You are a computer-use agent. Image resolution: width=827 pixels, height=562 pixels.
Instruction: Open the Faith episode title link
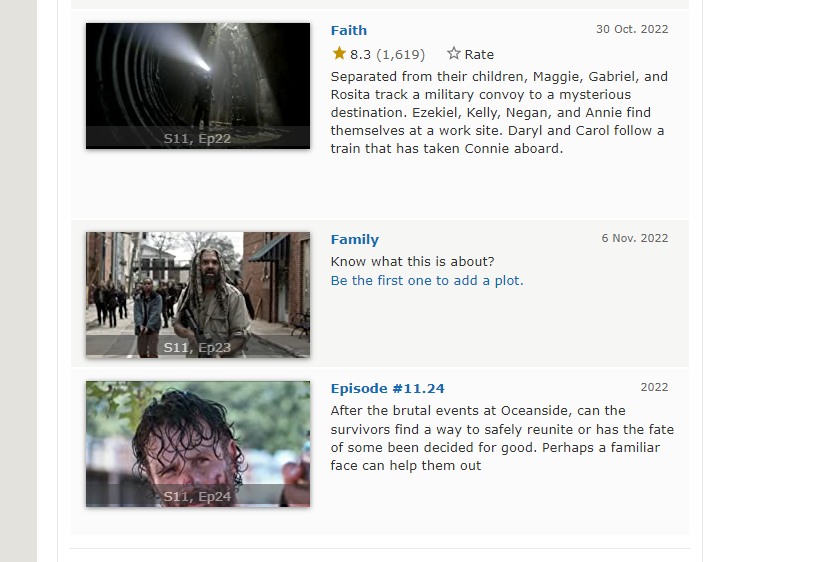[349, 31]
